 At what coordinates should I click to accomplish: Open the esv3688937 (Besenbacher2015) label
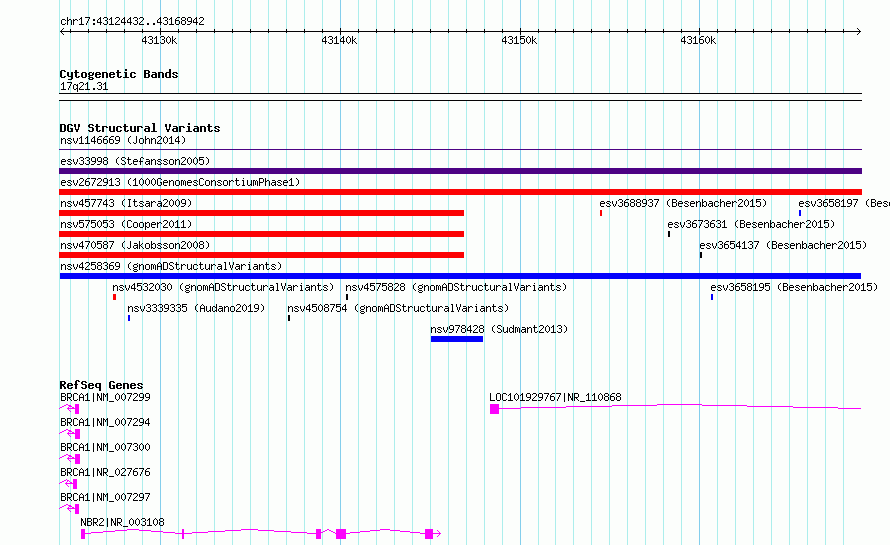pos(683,203)
